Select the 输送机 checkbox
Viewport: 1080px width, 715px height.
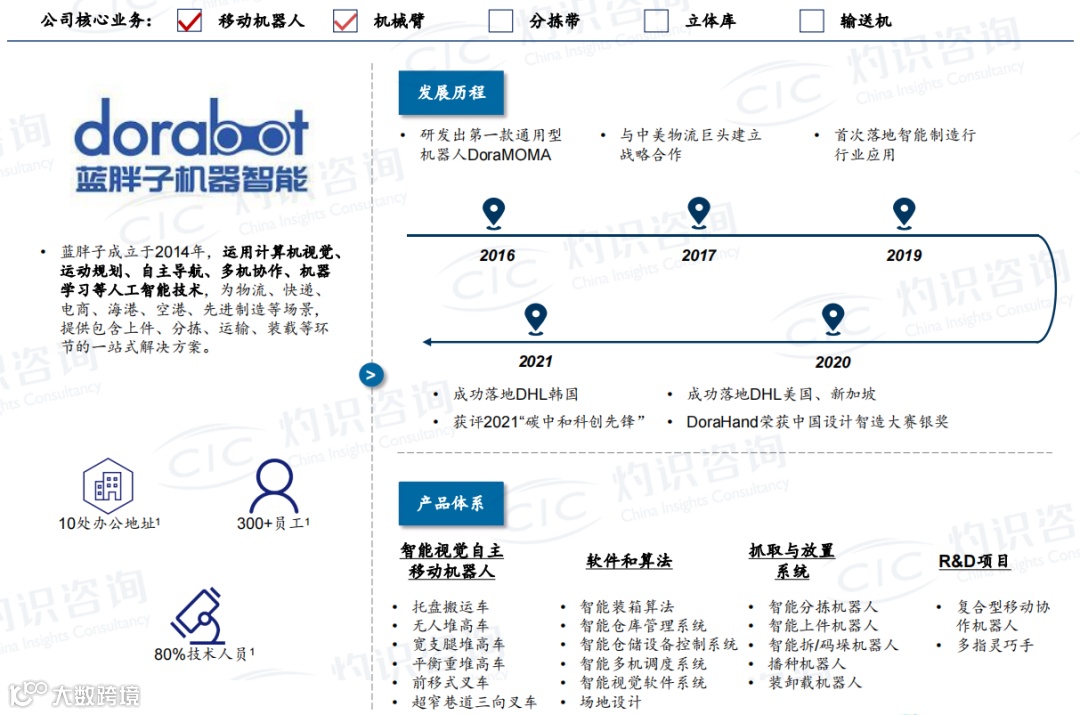coord(812,21)
